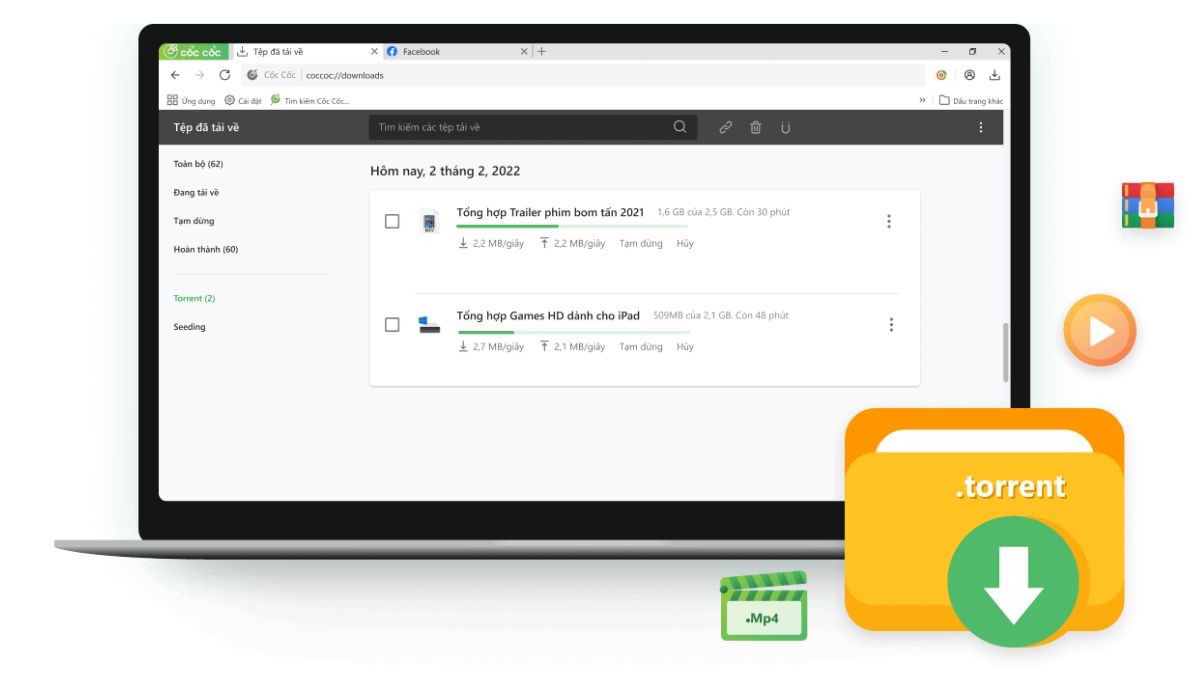Open the browser profile icon
Viewport: 1200px width, 675px height.
[x=968, y=73]
